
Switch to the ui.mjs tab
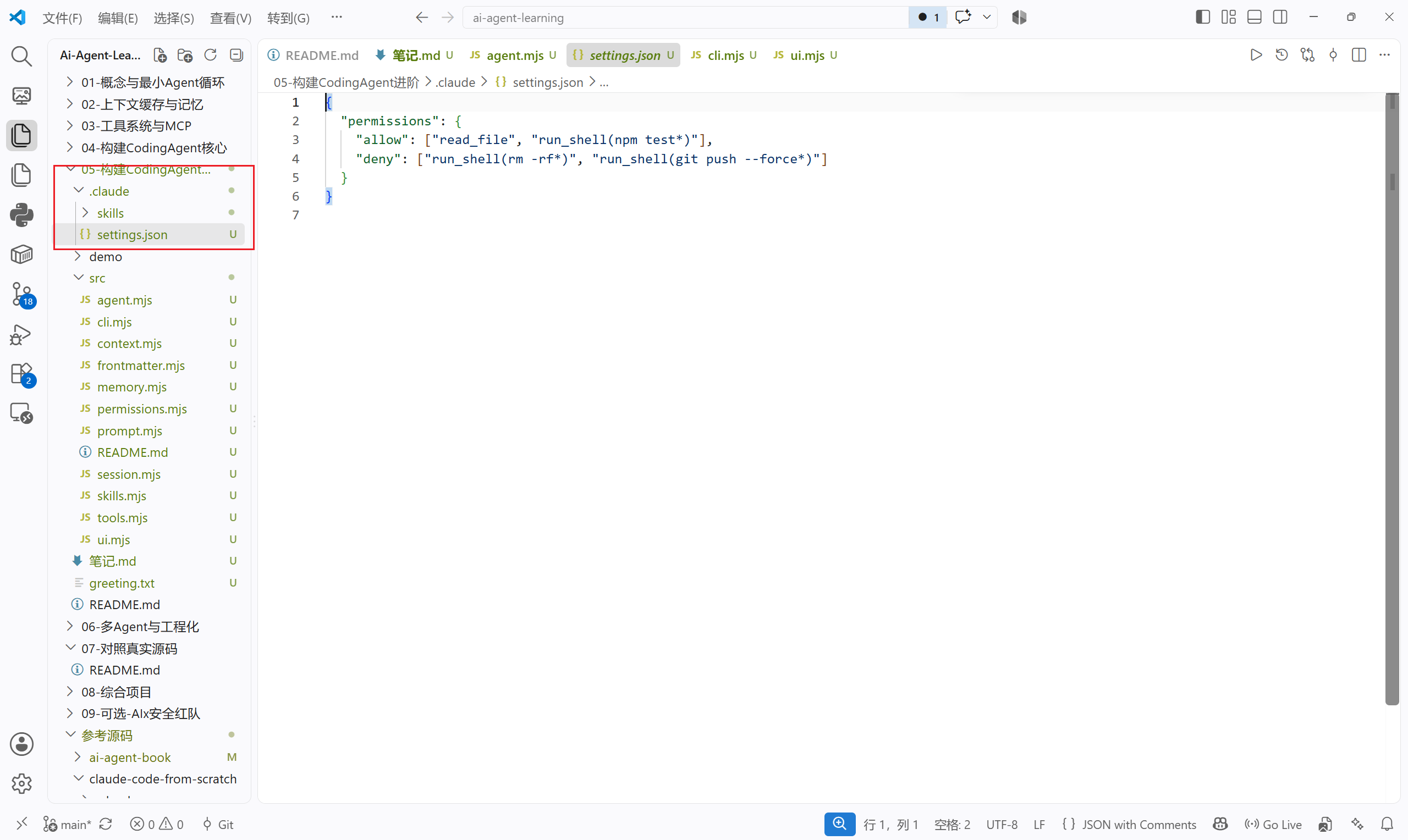point(805,55)
